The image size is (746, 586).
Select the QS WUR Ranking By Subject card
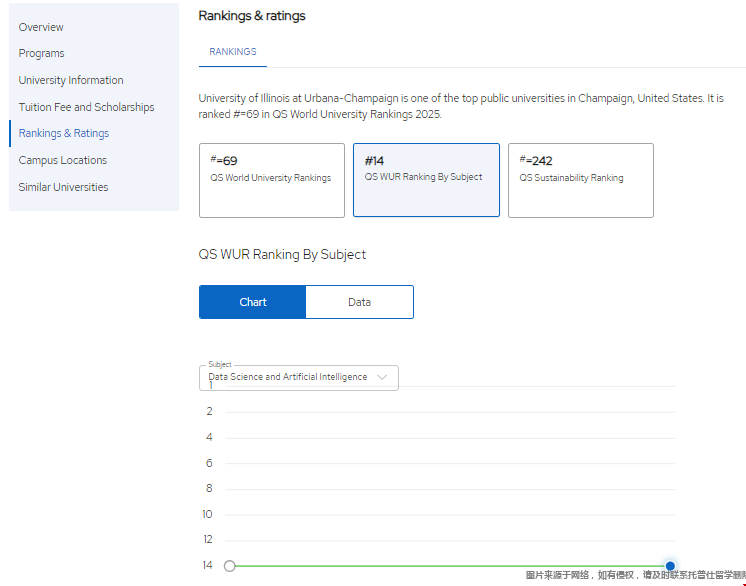[x=426, y=180]
